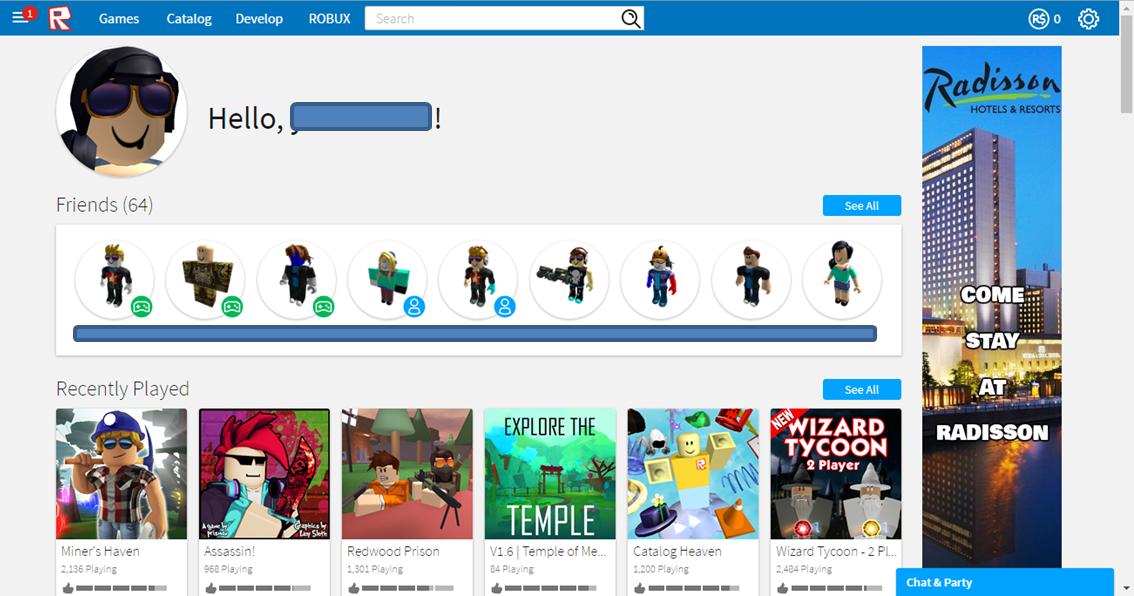This screenshot has width=1134, height=596.
Task: Open friend avatar with red cape
Action: [x=660, y=280]
